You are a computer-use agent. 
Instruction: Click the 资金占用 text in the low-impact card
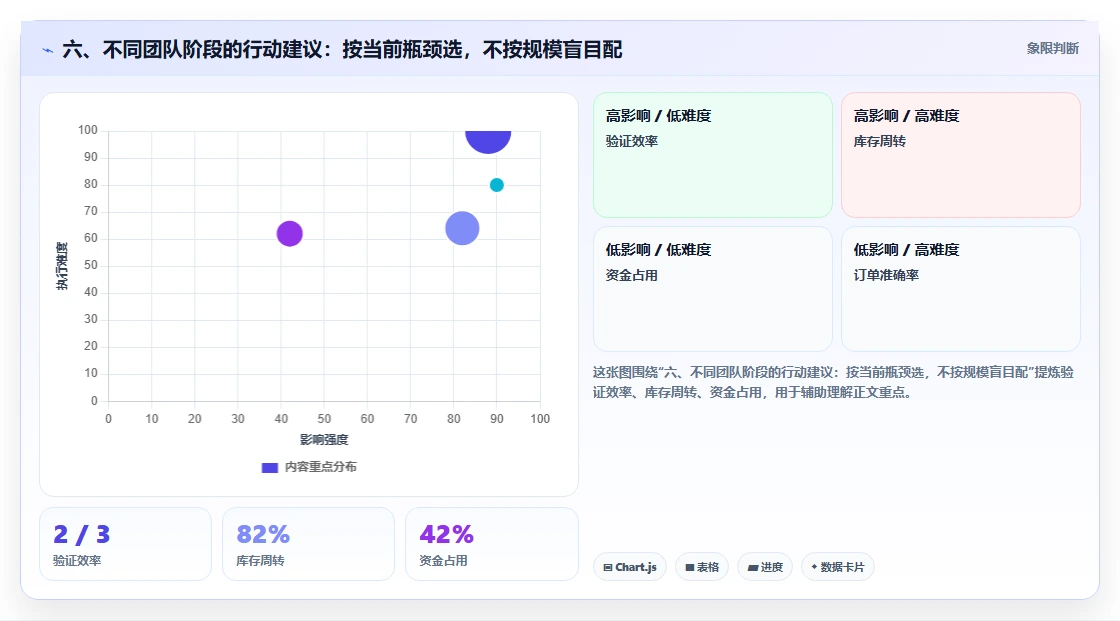632,275
